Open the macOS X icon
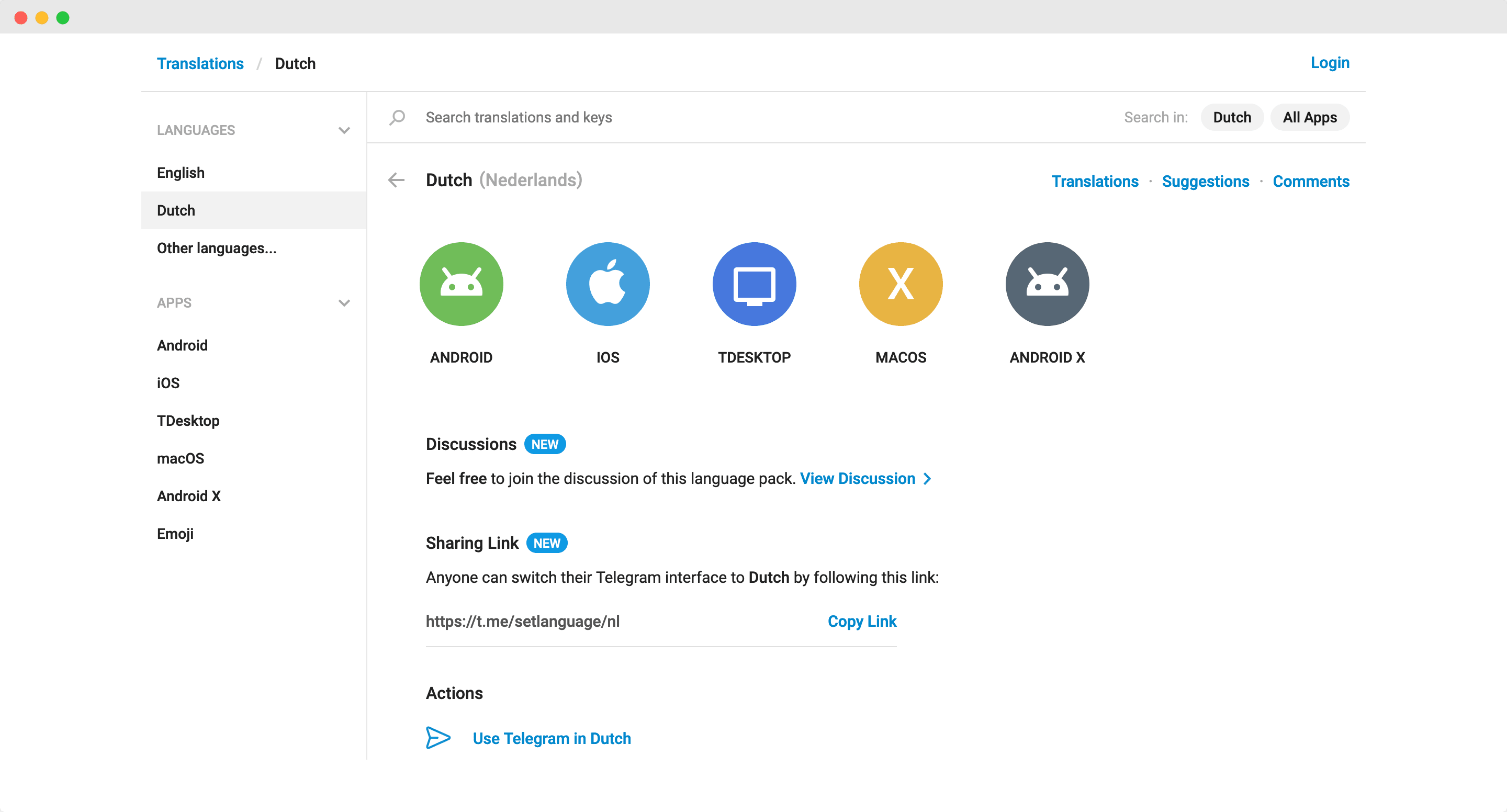 [901, 284]
